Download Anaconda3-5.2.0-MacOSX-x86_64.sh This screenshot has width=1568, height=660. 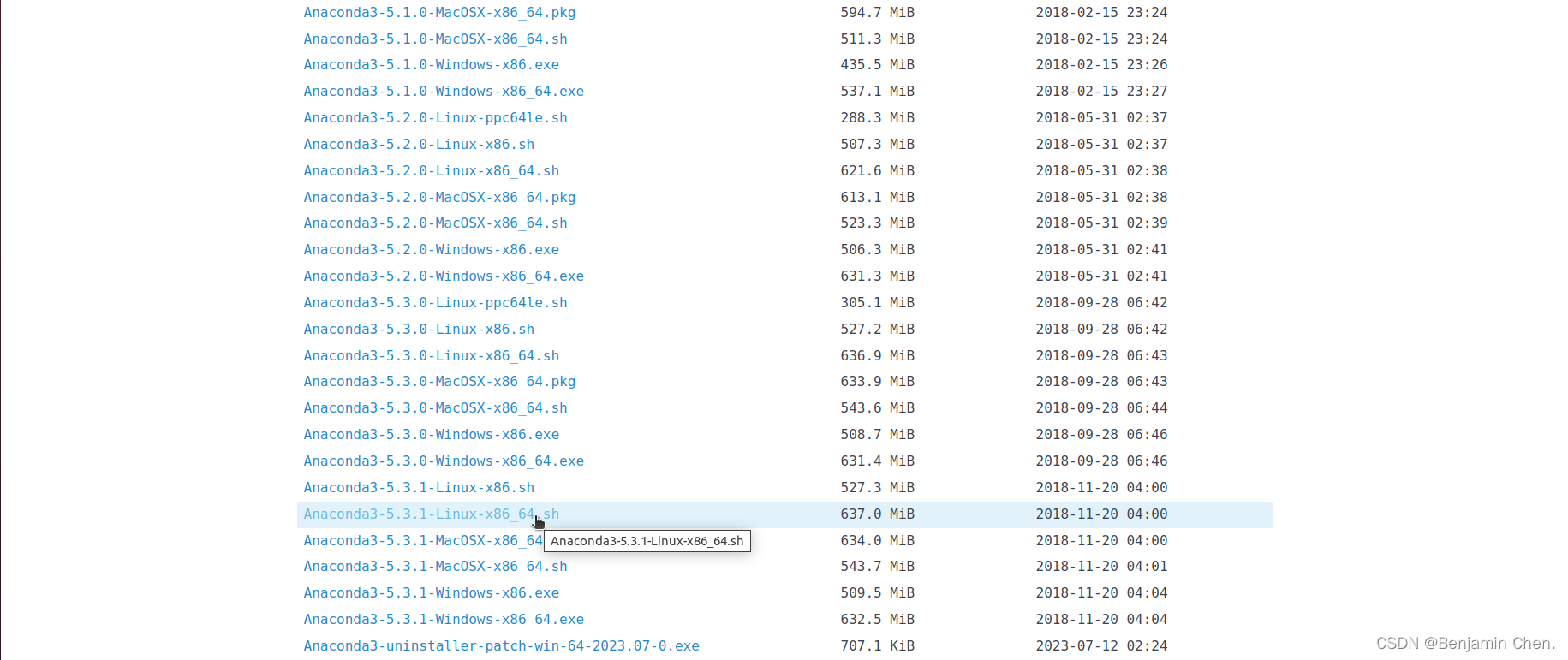435,223
